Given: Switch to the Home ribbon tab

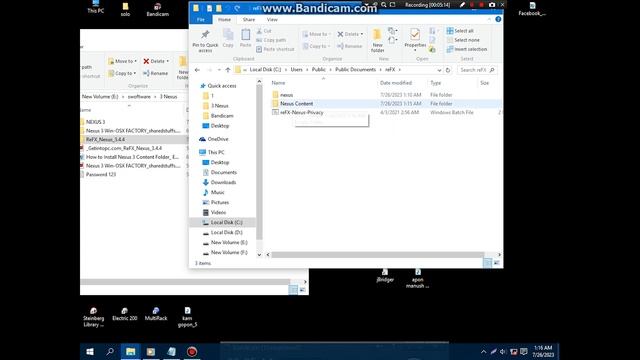Looking at the screenshot, I should tap(224, 19).
